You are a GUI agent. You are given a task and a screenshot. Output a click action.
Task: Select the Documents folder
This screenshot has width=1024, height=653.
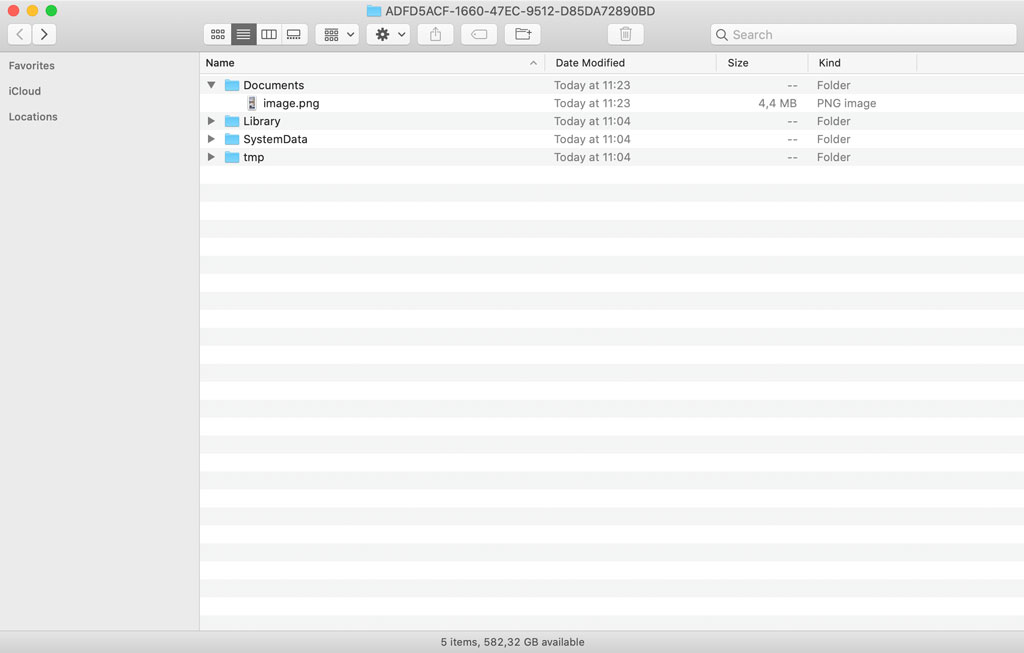tap(274, 85)
